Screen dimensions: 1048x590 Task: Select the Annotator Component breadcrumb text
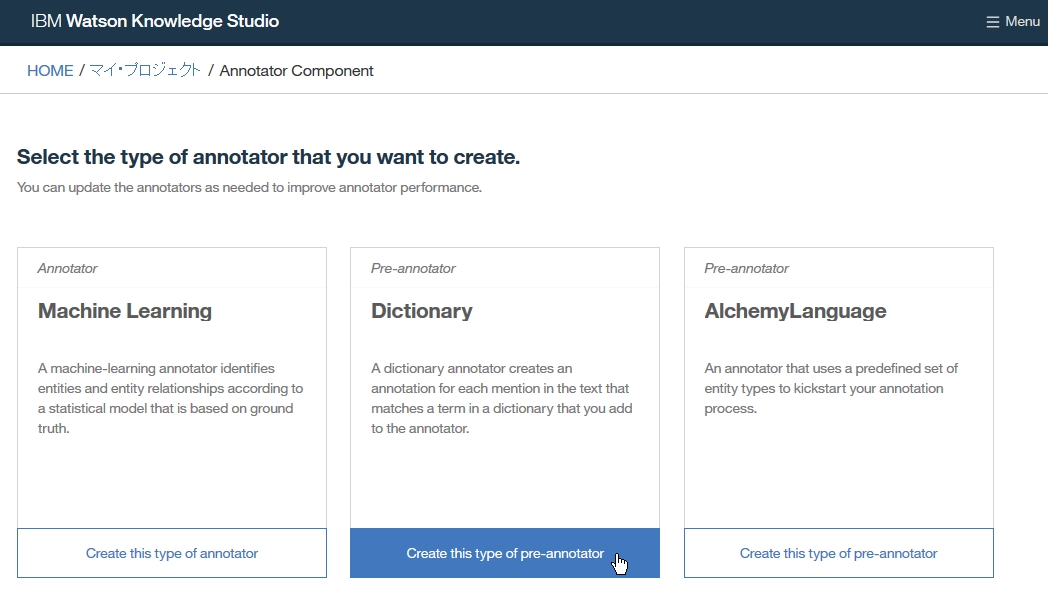pyautogui.click(x=296, y=71)
